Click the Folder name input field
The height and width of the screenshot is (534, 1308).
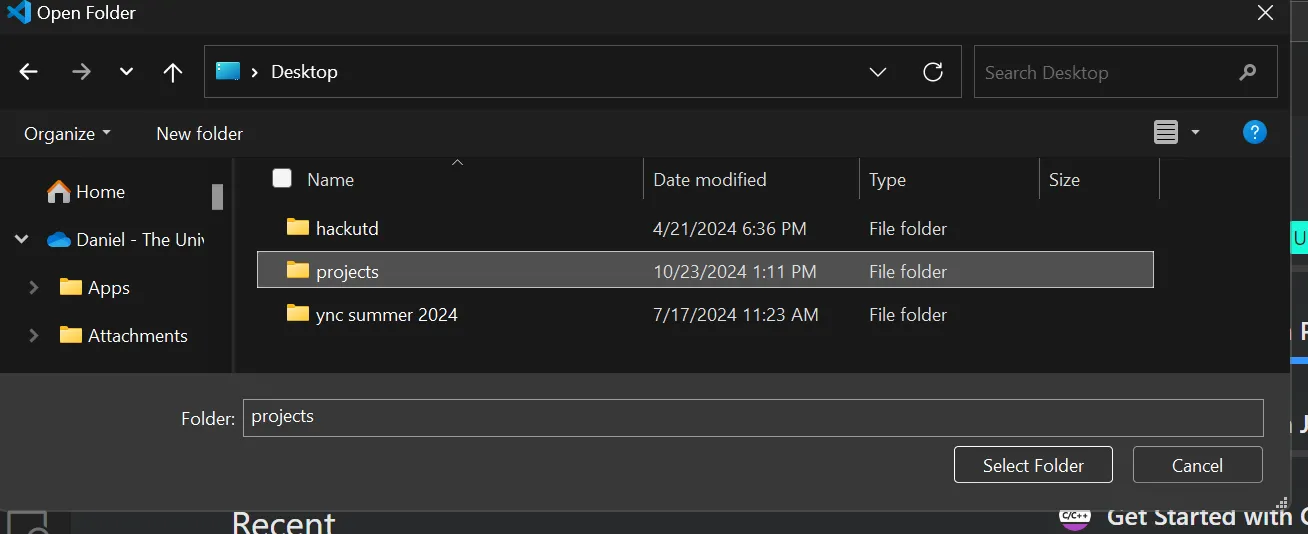752,417
